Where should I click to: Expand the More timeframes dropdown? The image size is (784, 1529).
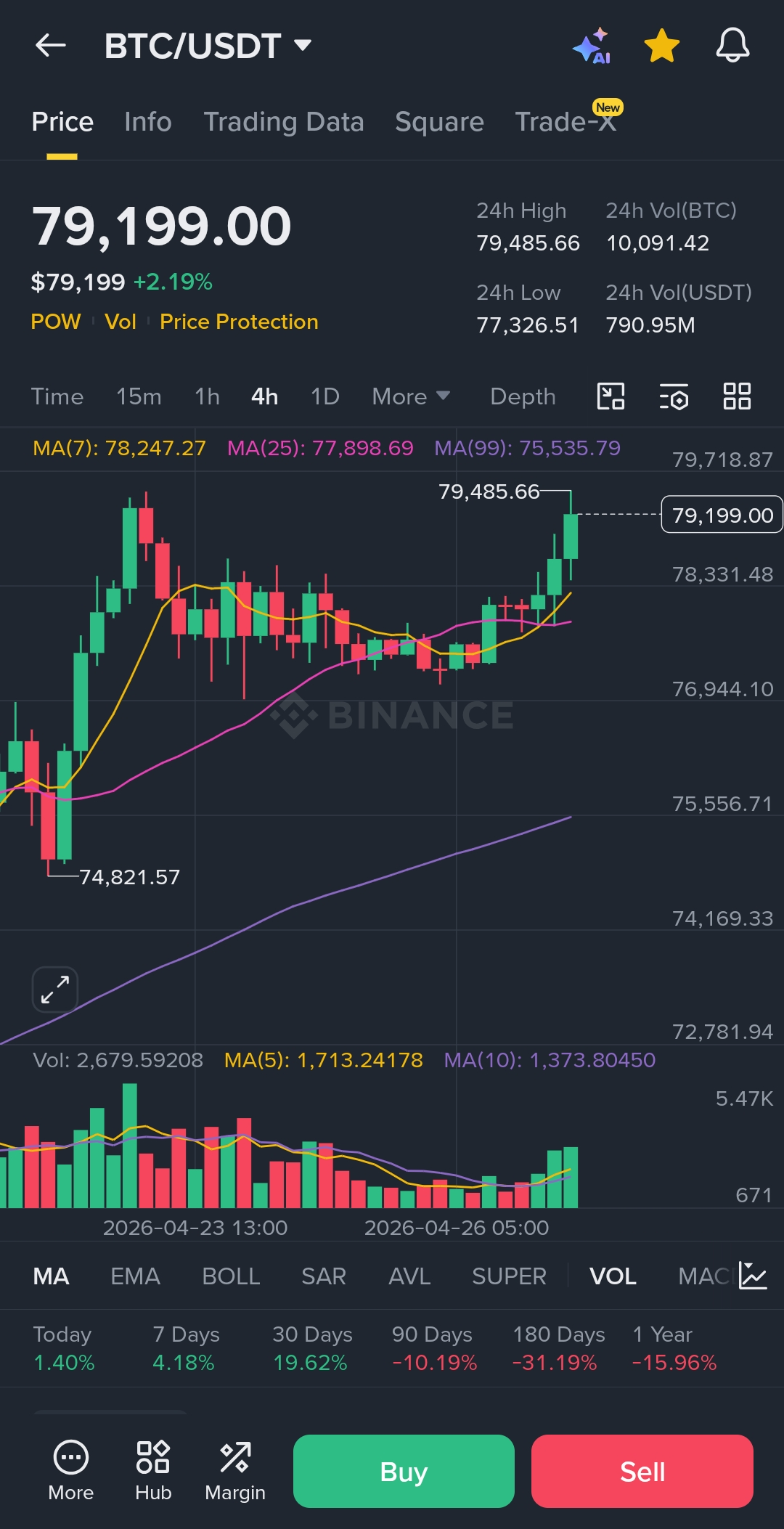411,396
